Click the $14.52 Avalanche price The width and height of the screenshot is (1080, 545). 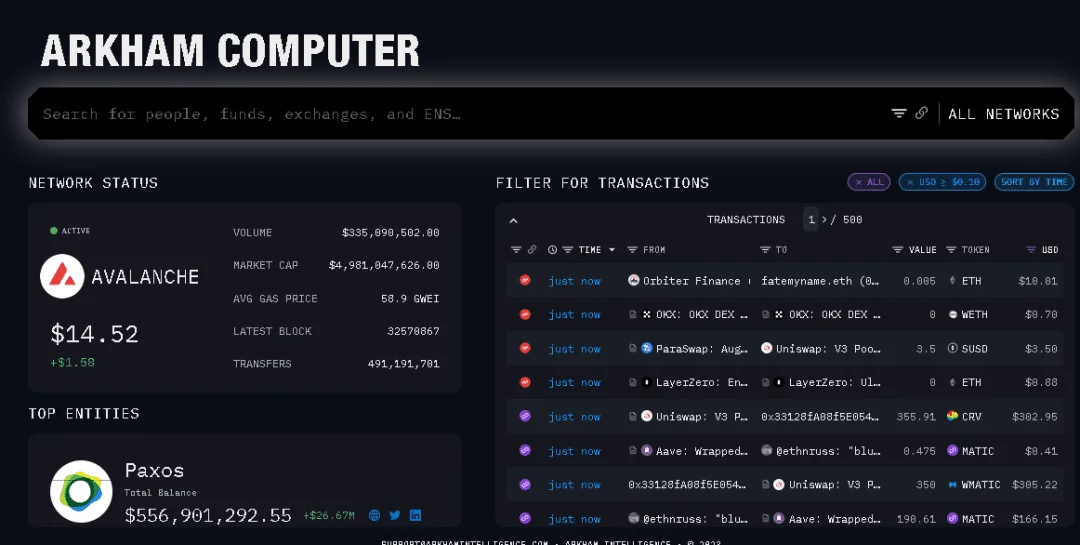tap(94, 334)
